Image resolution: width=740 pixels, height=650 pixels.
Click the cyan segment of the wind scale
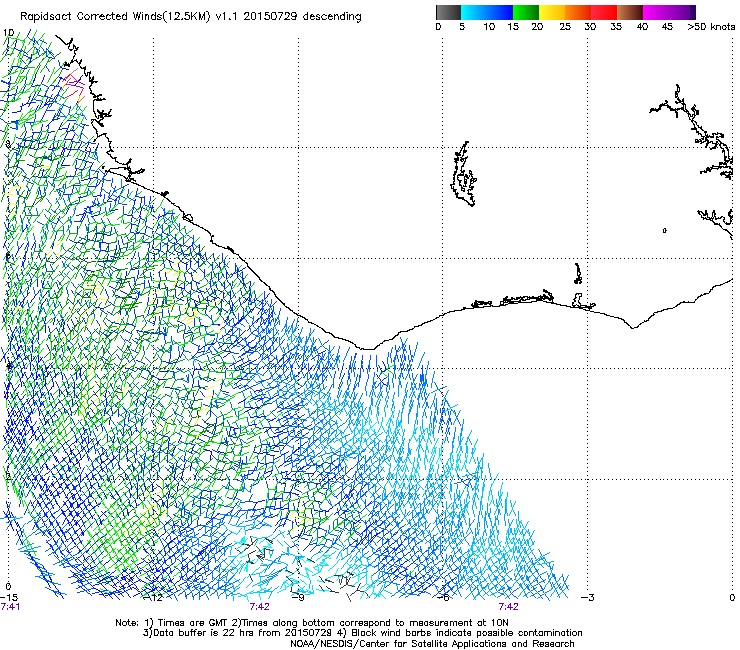pos(474,12)
